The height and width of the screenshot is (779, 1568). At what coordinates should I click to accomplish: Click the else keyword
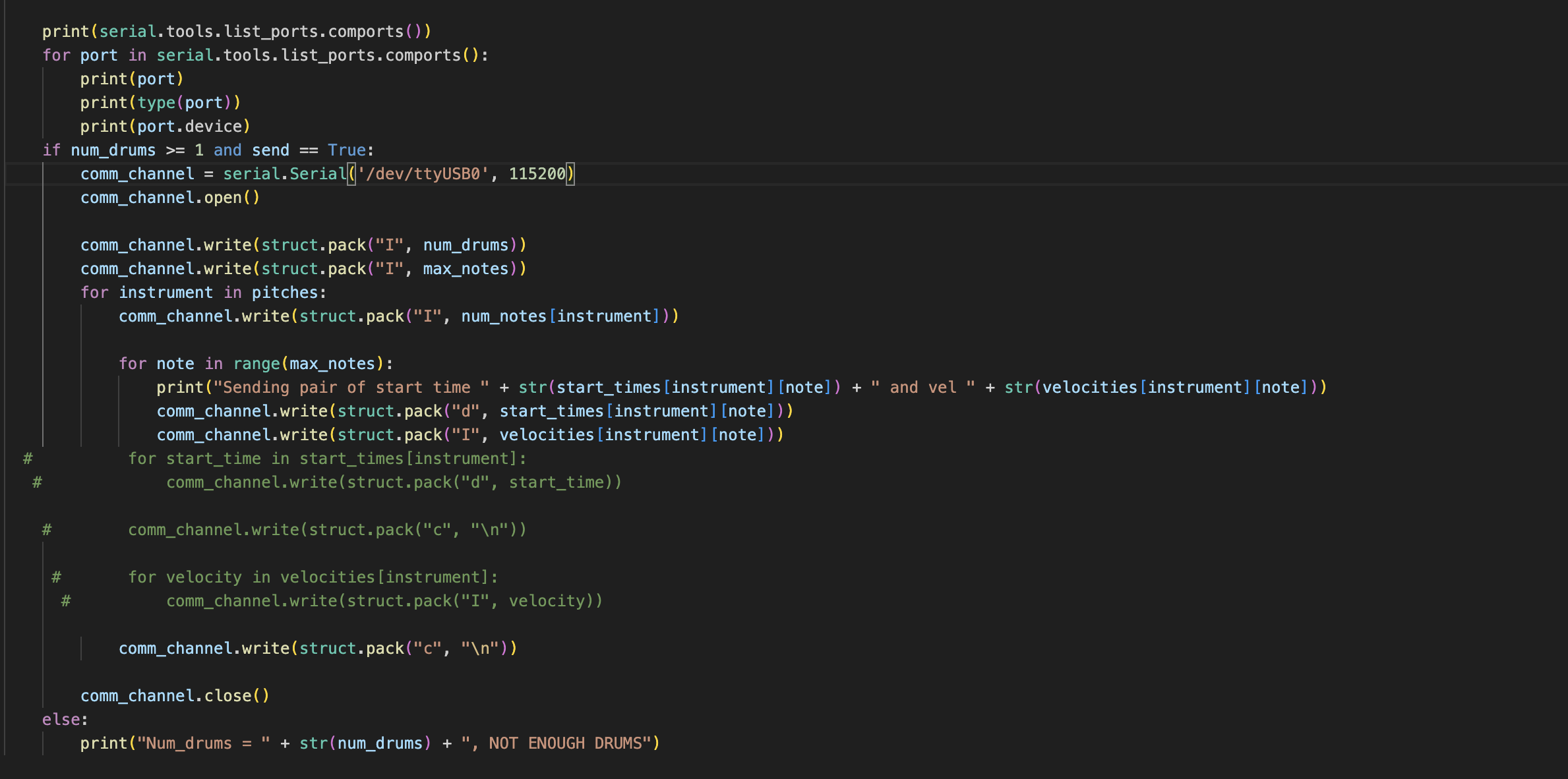point(61,720)
